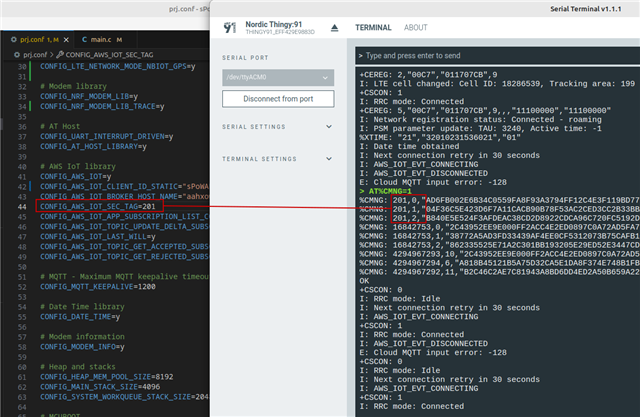The image size is (640, 417).
Task: Click the OK response in terminal
Action: tap(364, 281)
